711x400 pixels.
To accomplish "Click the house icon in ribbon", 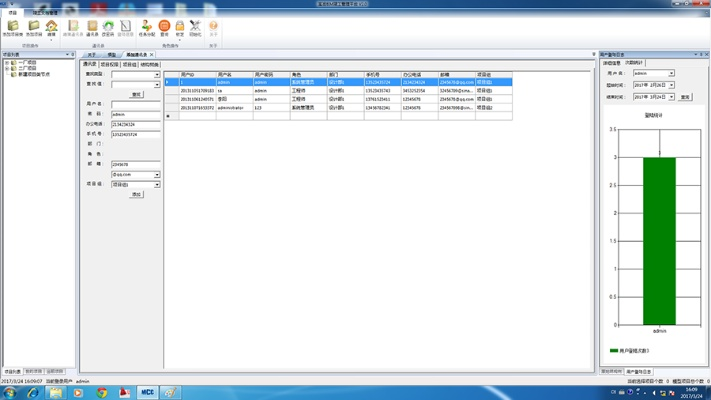I will point(51,27).
